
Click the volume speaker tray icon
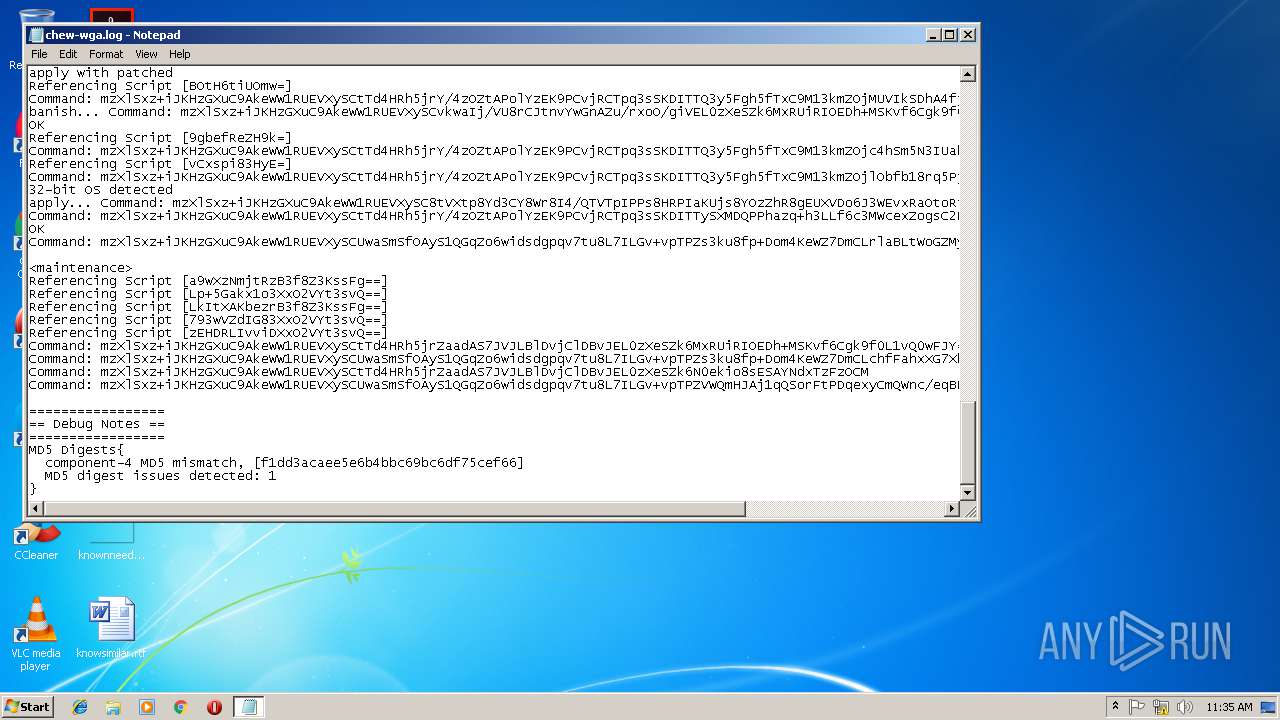click(x=1184, y=707)
